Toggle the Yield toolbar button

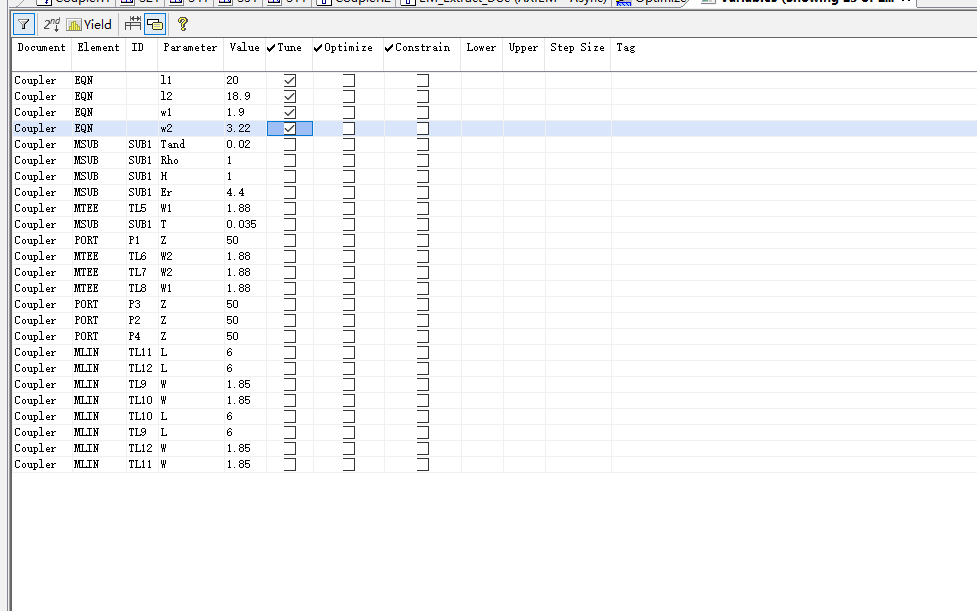[89, 24]
